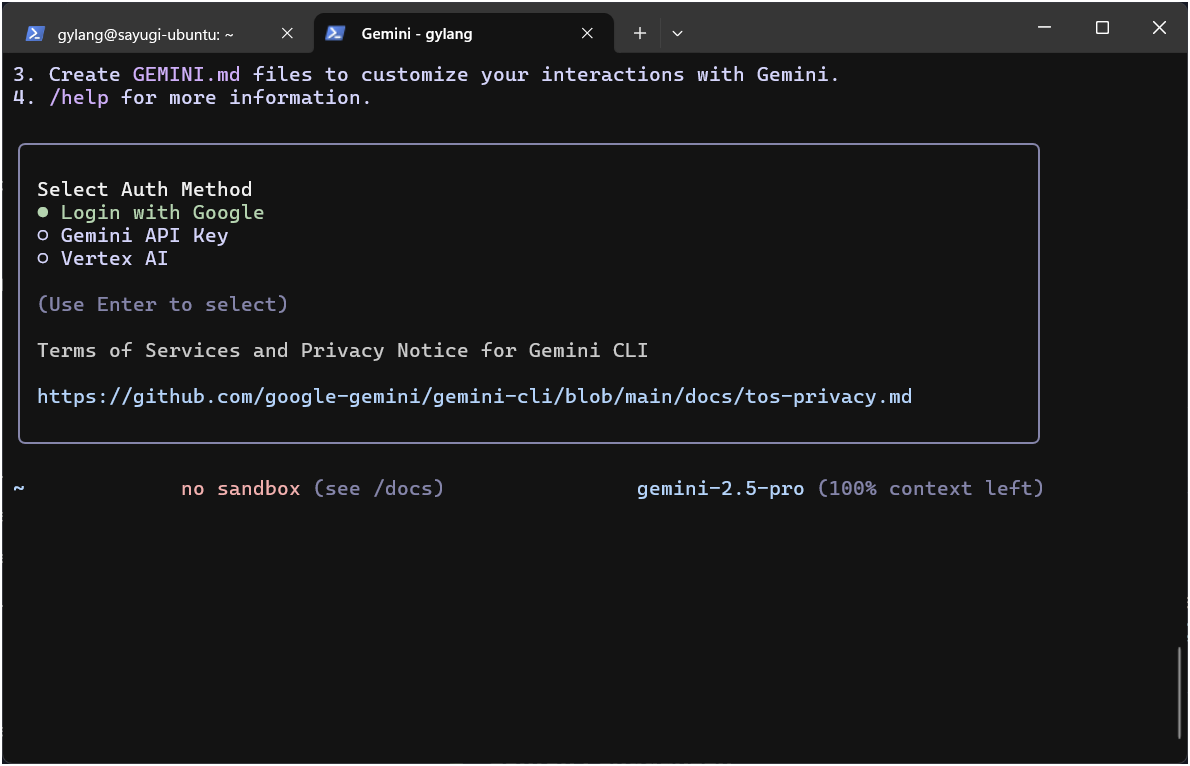The width and height of the screenshot is (1190, 766).
Task: Open a new terminal tab with plus button
Action: [640, 33]
